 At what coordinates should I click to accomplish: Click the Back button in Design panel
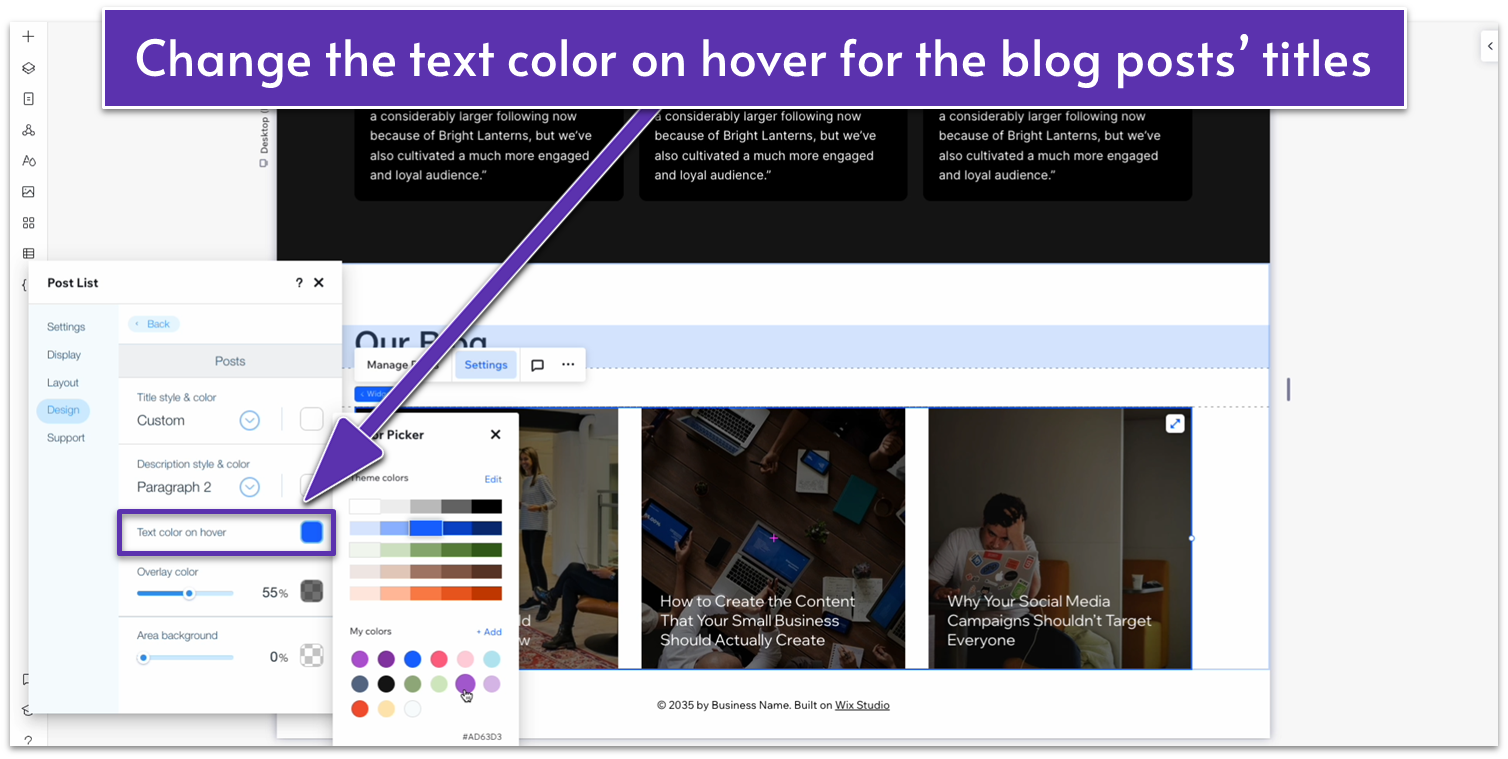[x=154, y=324]
